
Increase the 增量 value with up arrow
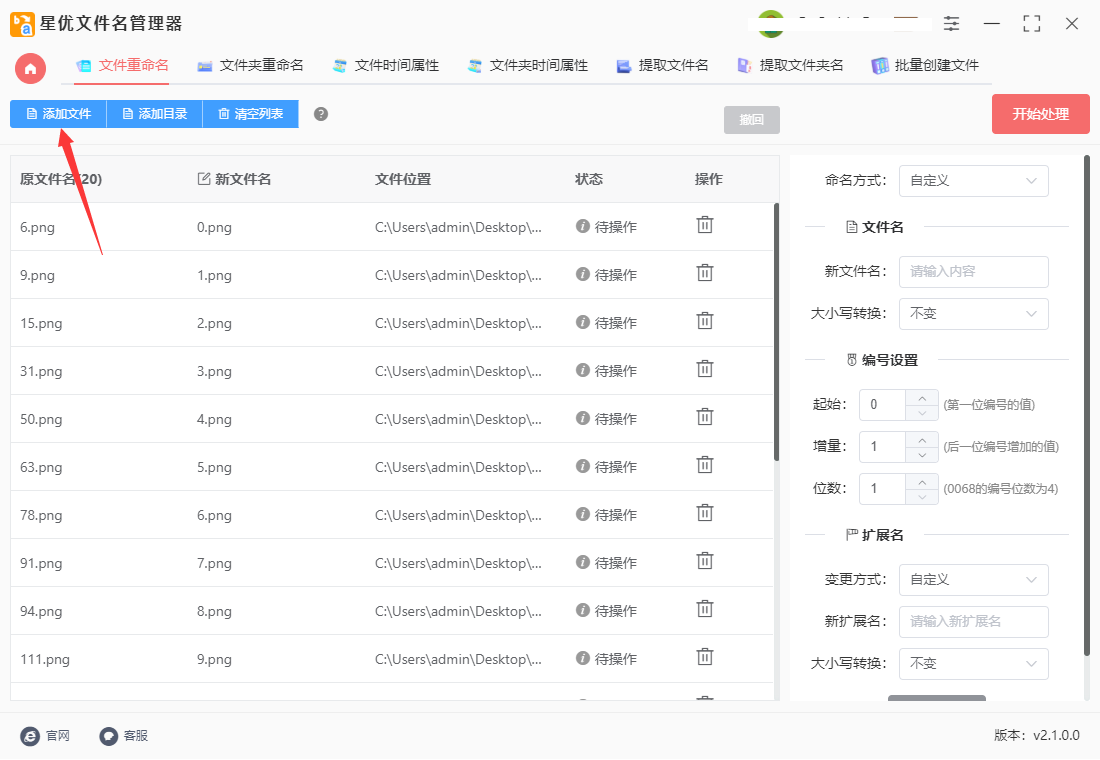point(922,440)
